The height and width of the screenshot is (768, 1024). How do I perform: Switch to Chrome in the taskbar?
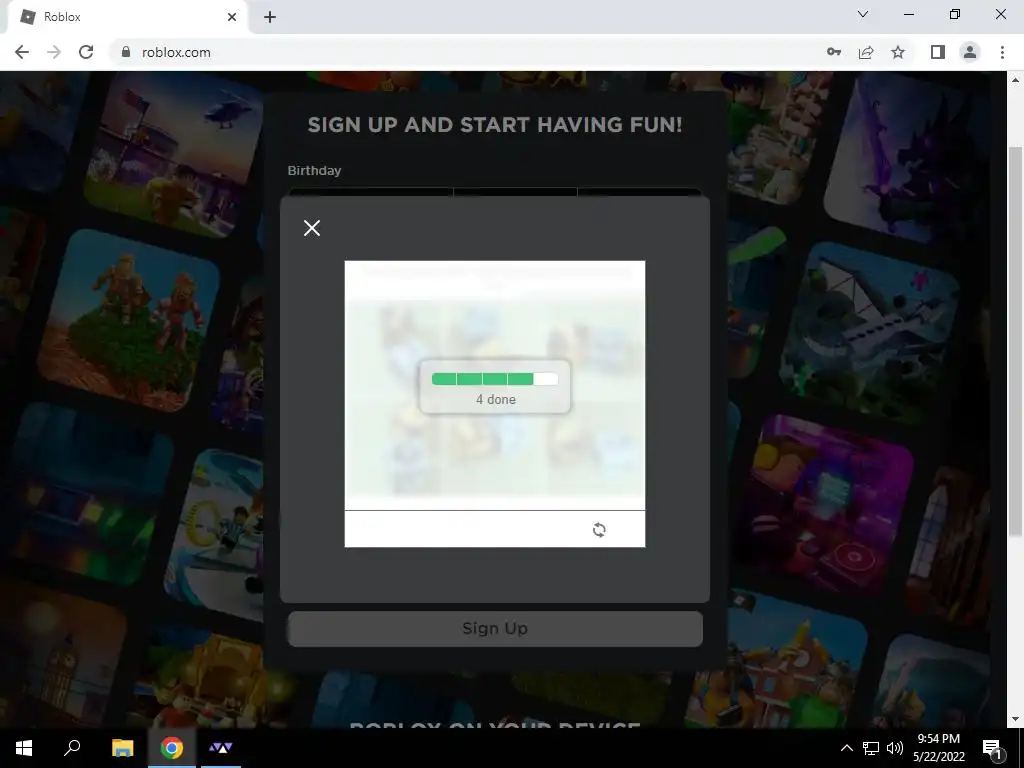[x=172, y=748]
